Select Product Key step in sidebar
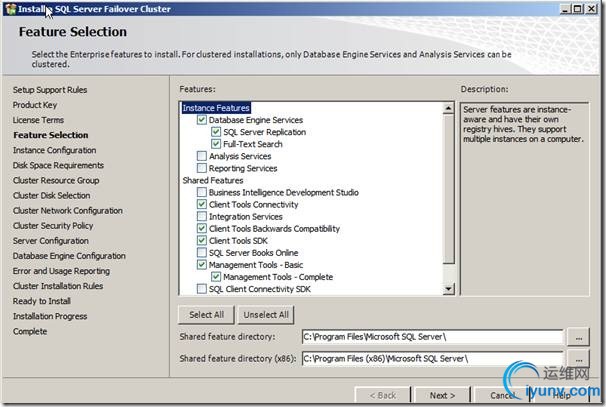Screen dimensions: 606x407 [x=35, y=105]
